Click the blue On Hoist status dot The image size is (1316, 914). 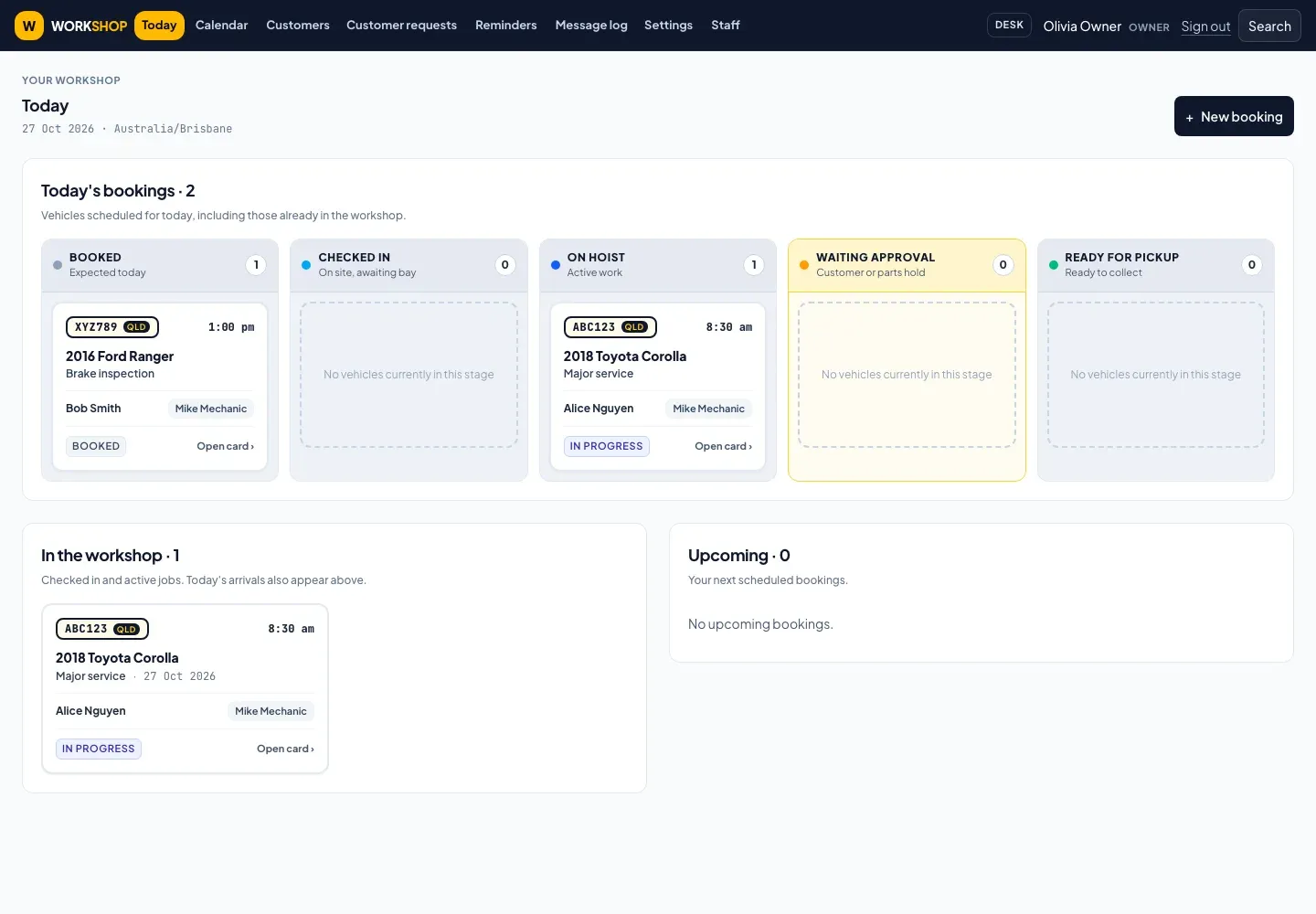(556, 265)
